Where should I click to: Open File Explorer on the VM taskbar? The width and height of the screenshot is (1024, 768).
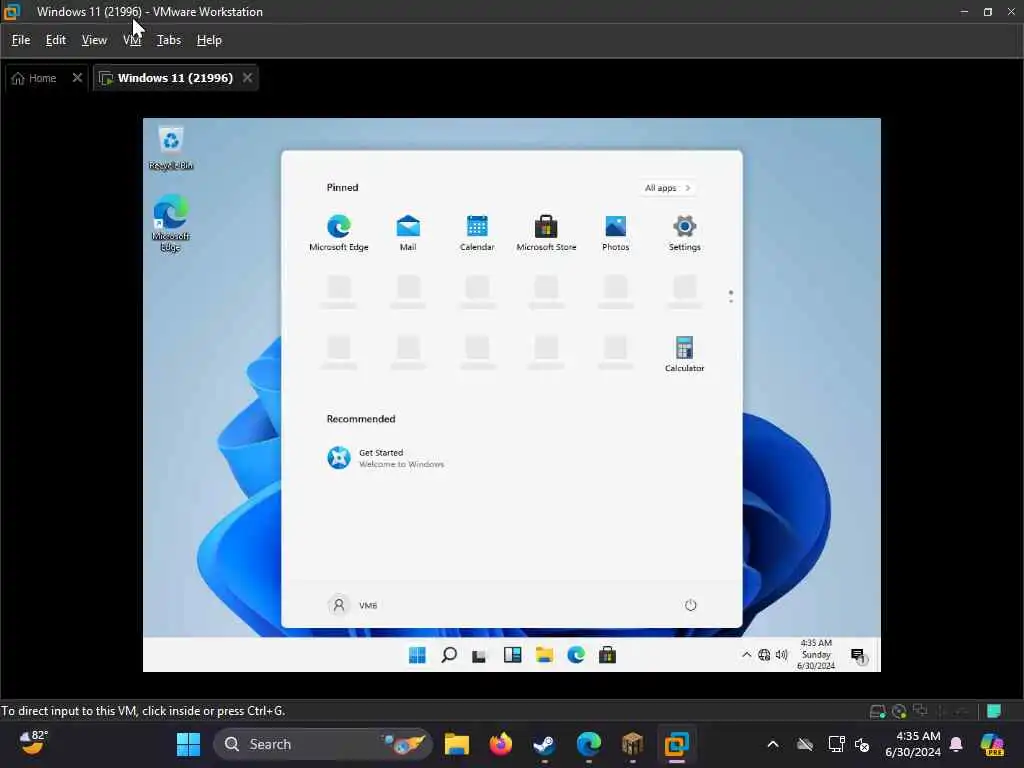click(544, 655)
